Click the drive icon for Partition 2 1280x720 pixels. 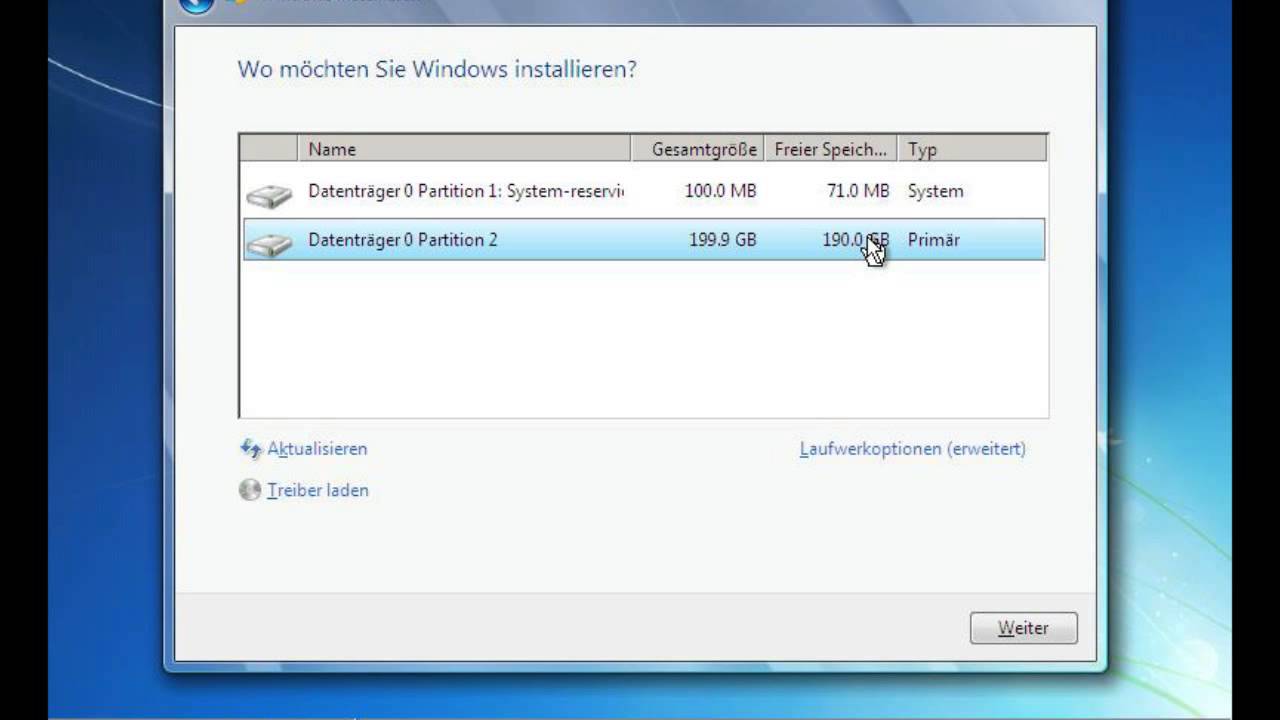point(269,242)
